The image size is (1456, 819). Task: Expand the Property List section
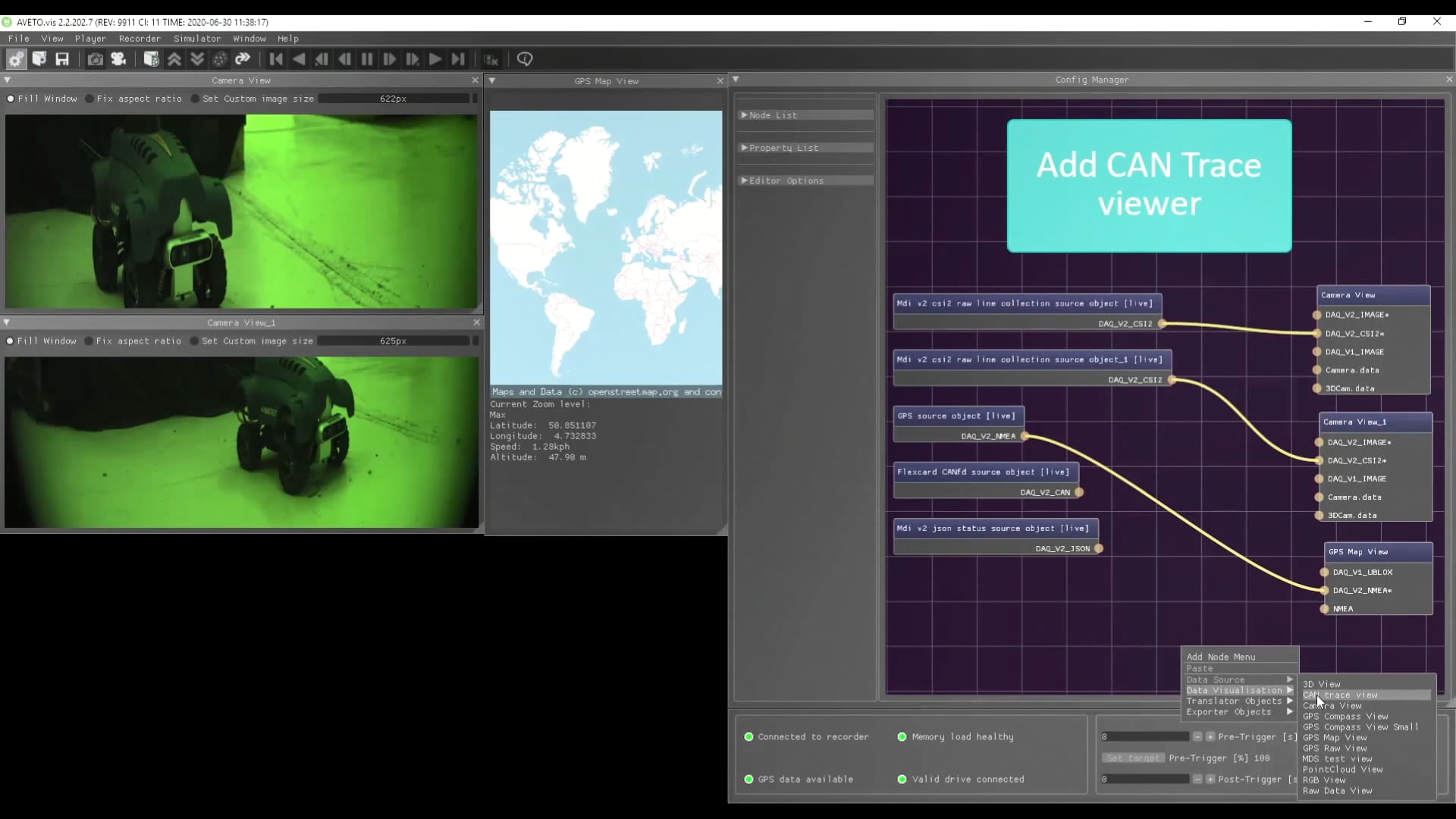coord(805,148)
